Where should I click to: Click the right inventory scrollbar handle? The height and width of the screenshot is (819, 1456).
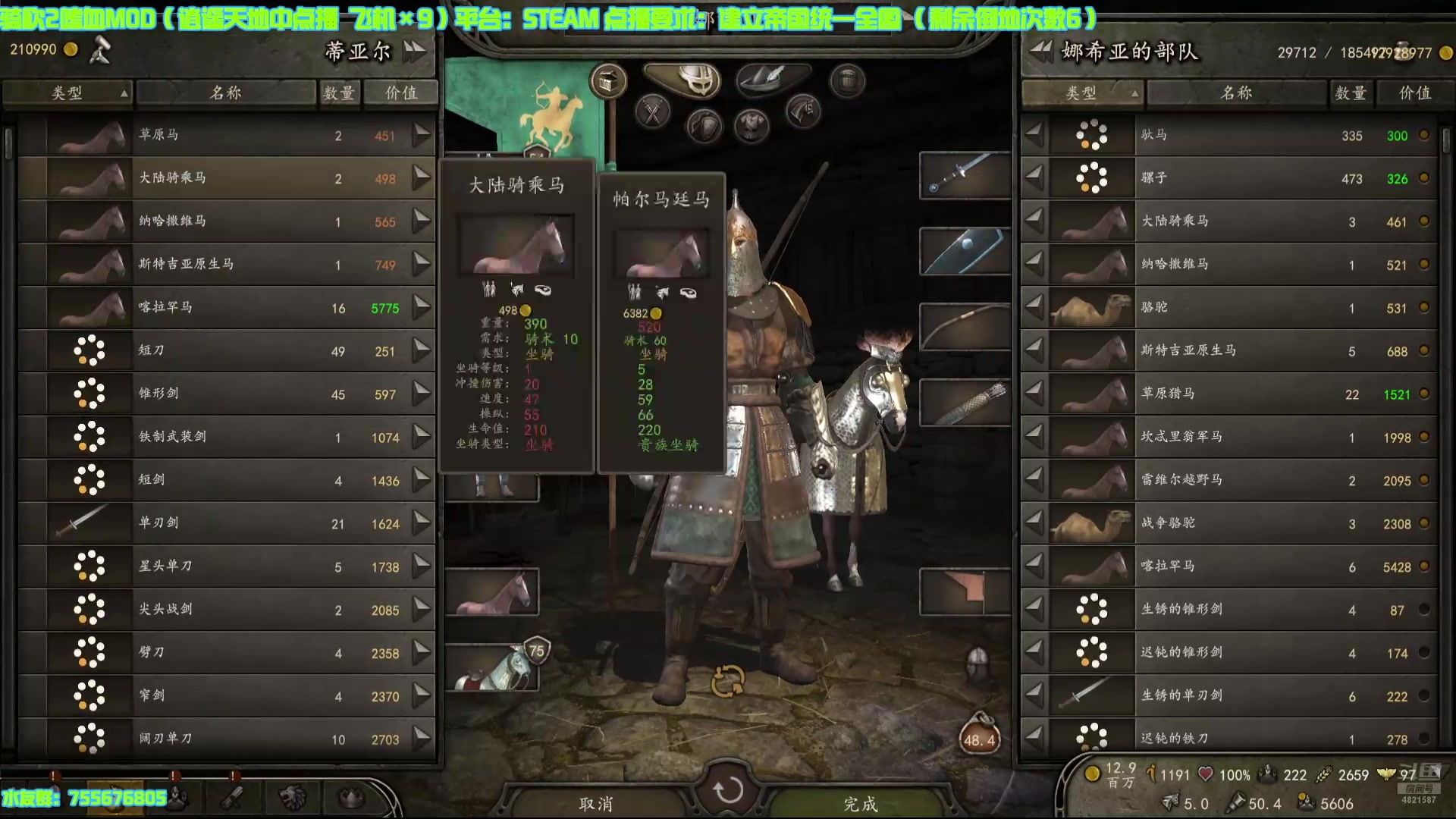1445,143
